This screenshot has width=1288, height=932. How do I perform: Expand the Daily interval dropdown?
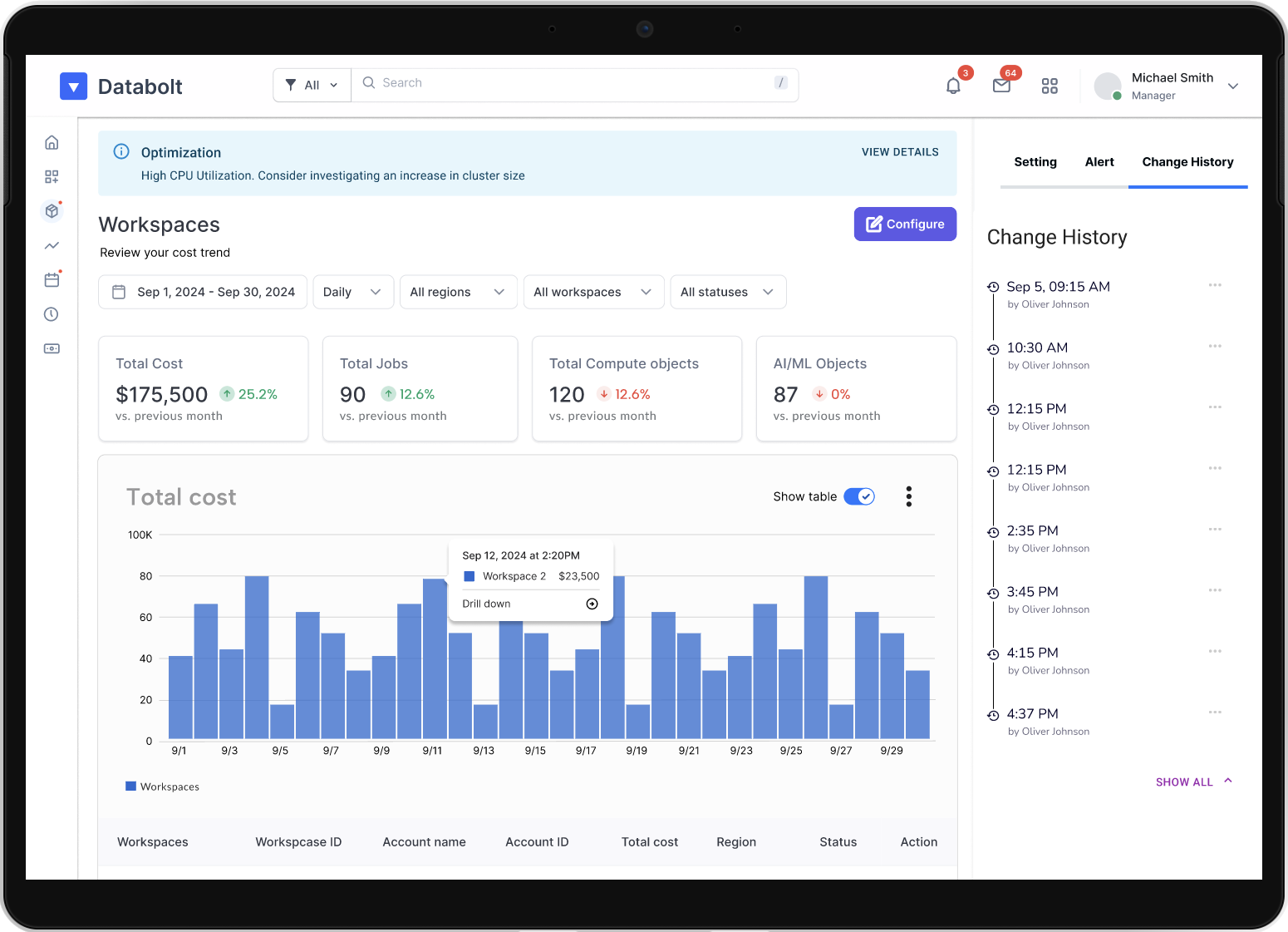[x=352, y=292]
